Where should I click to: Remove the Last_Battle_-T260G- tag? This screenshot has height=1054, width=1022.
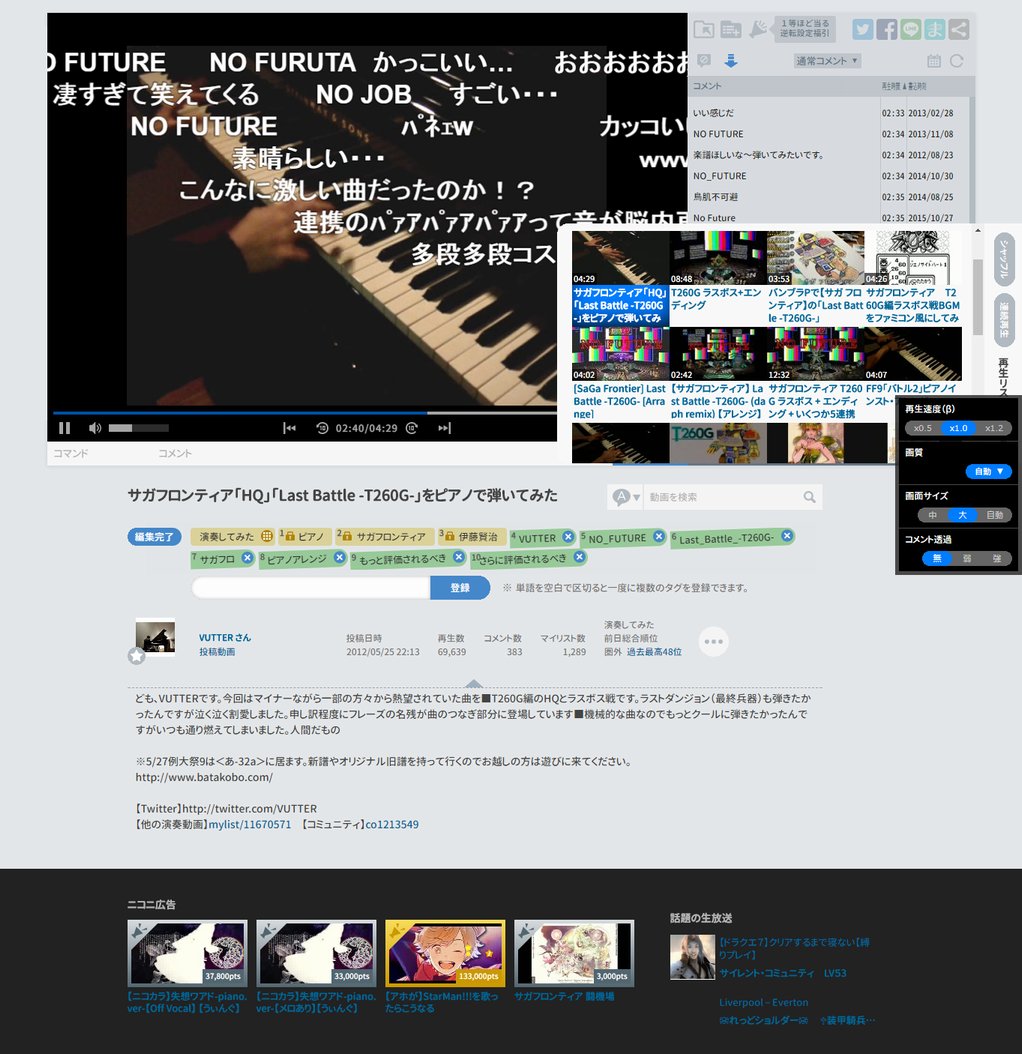point(787,536)
